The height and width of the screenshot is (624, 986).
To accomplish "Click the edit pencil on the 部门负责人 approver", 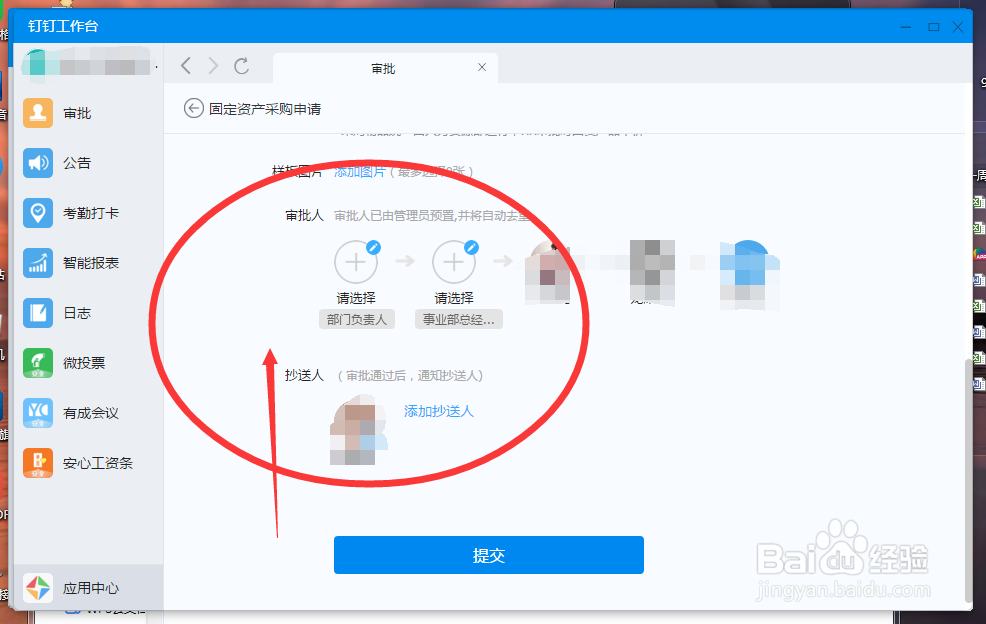I will click(x=372, y=246).
